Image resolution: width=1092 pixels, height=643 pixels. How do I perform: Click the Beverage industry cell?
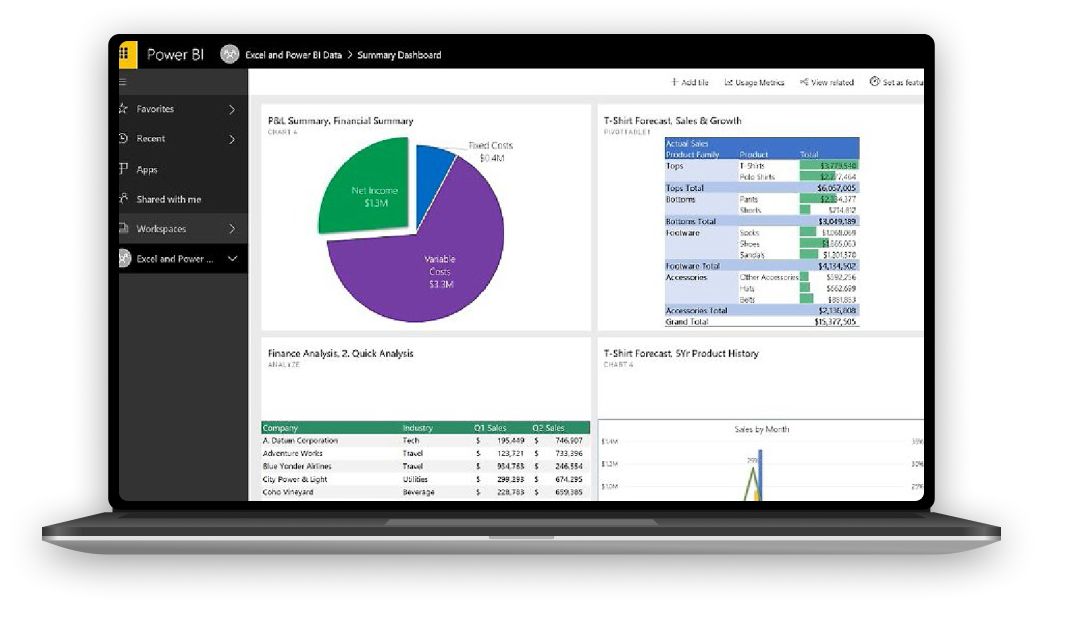click(x=419, y=492)
